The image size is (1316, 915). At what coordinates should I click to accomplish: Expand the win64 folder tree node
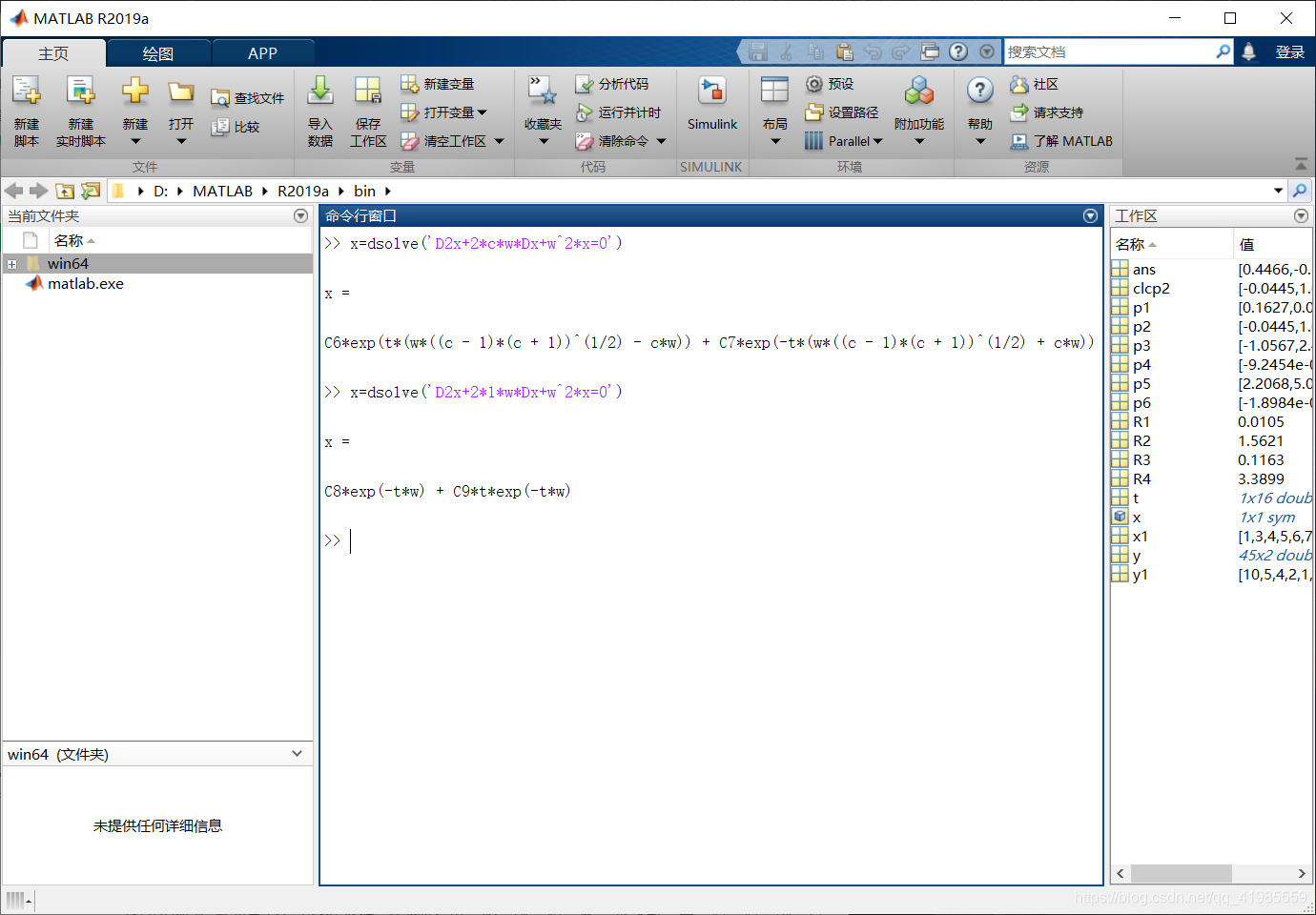11,264
